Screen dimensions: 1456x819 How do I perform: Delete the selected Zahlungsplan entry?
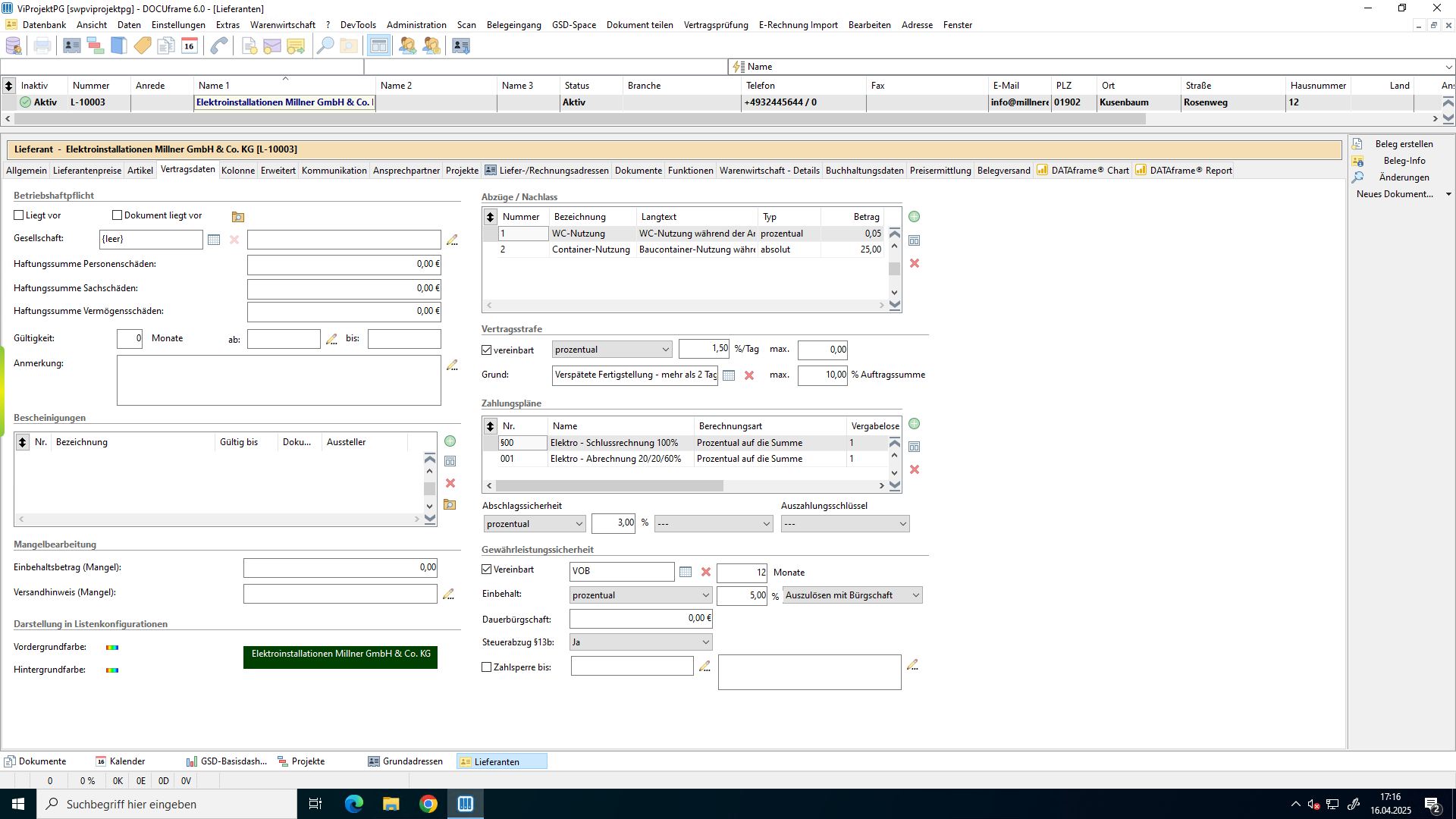915,469
